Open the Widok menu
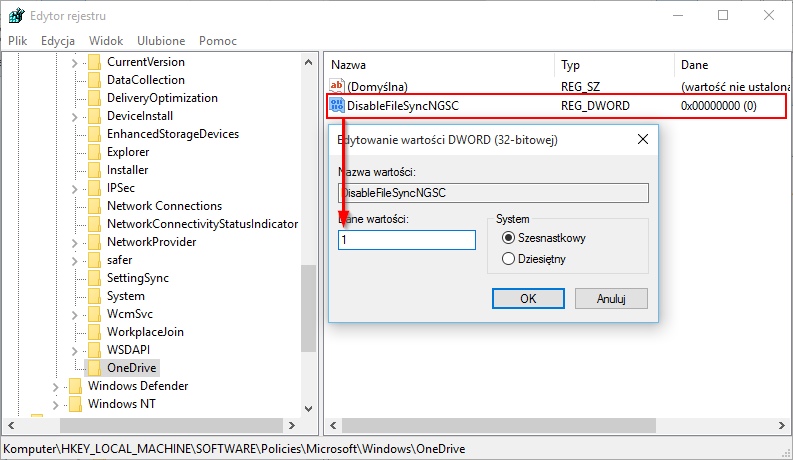The height and width of the screenshot is (460, 793). (x=106, y=40)
